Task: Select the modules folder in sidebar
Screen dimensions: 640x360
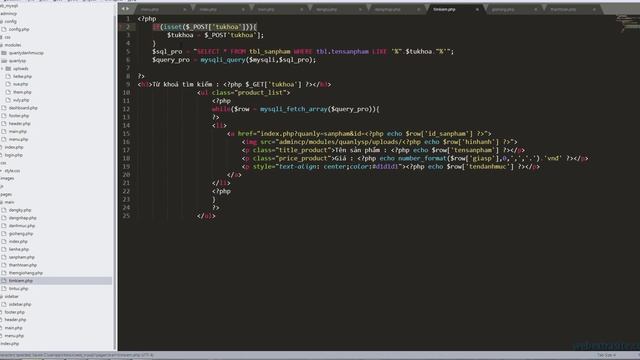Action: [13, 45]
